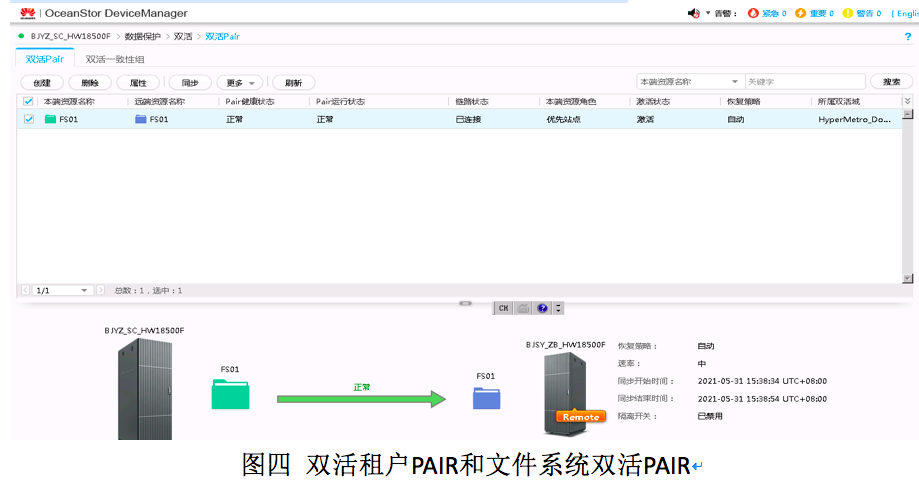
Task: Sort by Pair运行状态 column header
Action: coord(340,101)
